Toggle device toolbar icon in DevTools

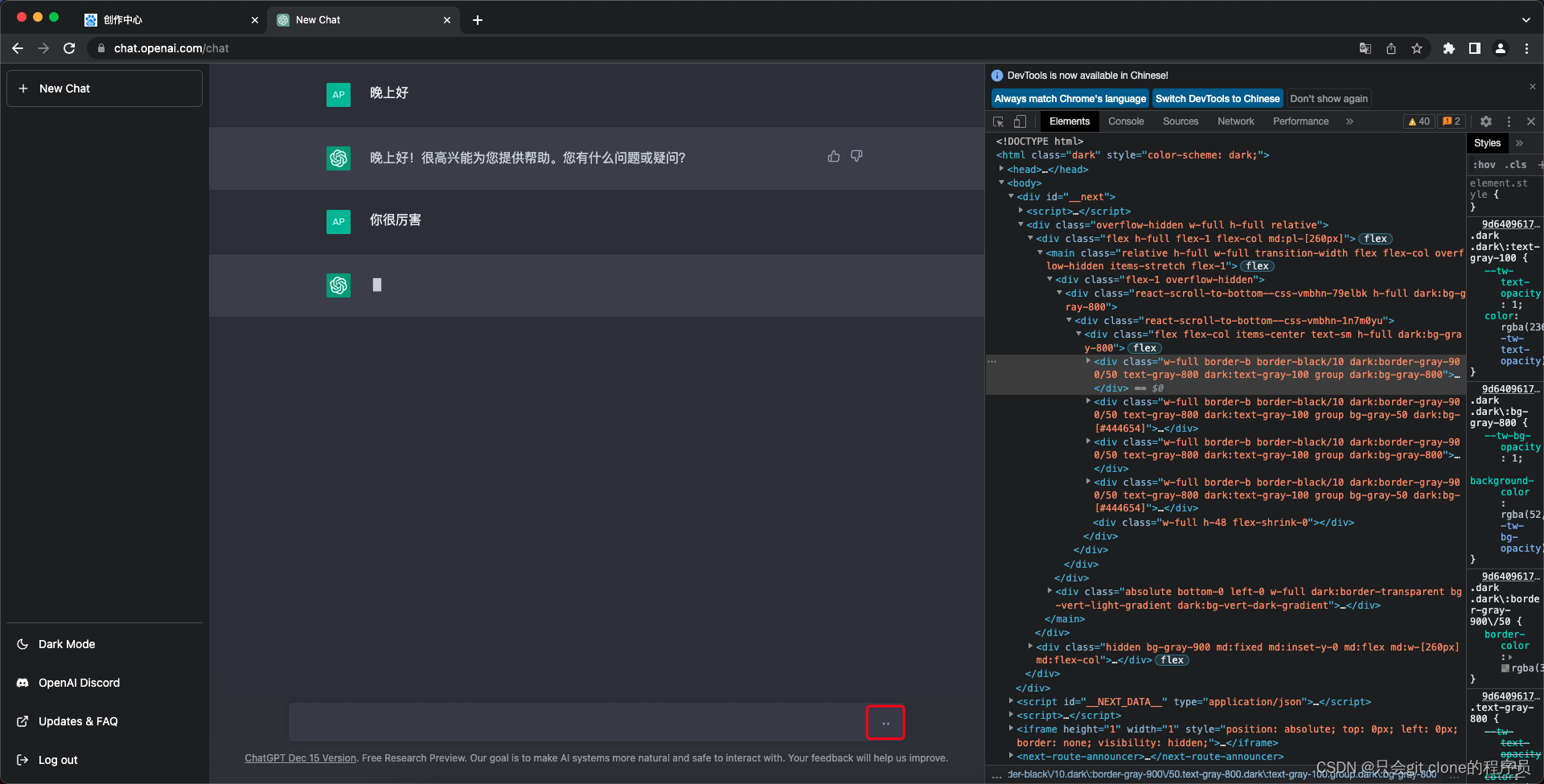(1020, 121)
